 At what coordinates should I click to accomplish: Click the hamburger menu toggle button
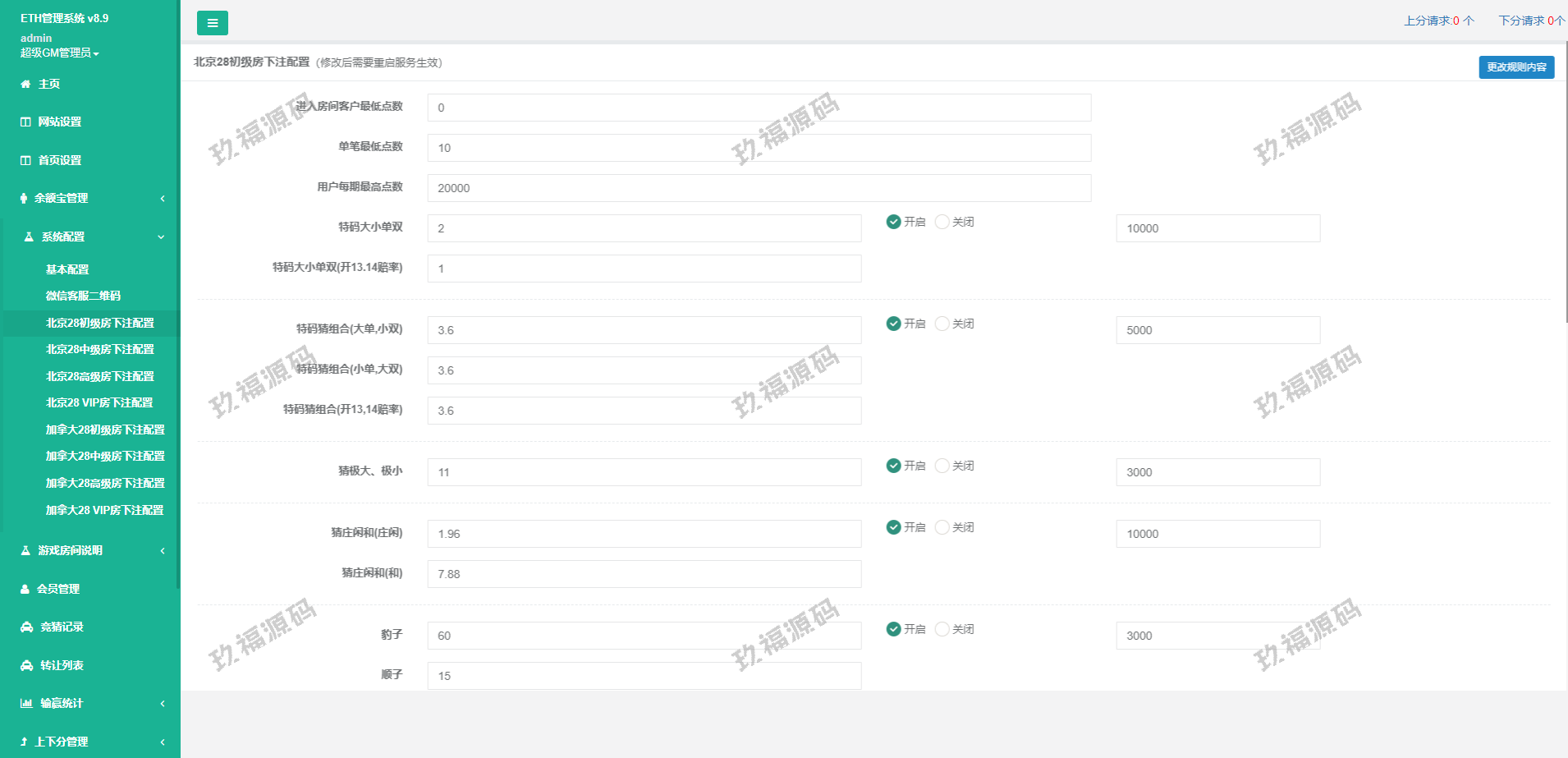click(212, 23)
